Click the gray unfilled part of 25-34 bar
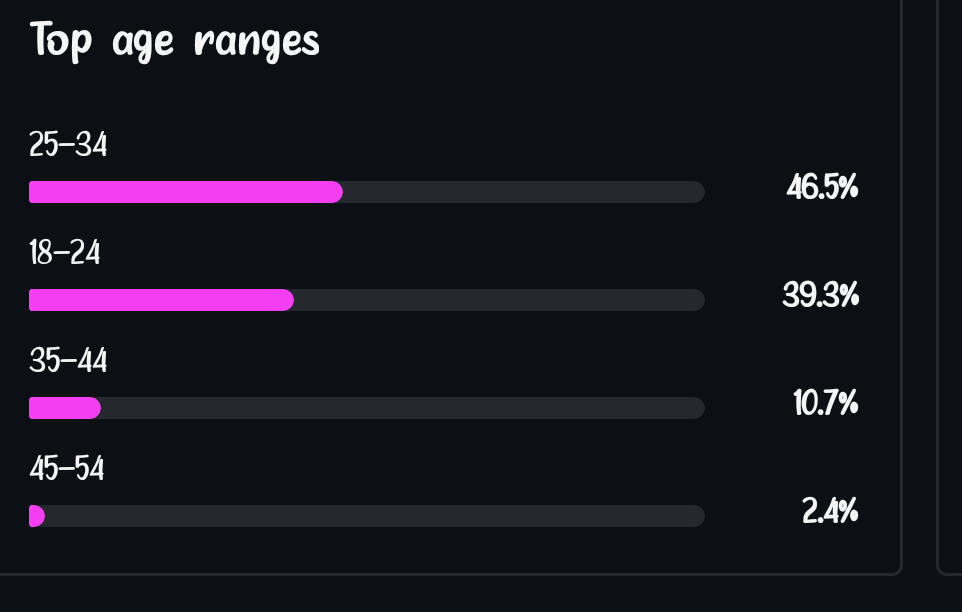This screenshot has height=612, width=962. click(523, 192)
